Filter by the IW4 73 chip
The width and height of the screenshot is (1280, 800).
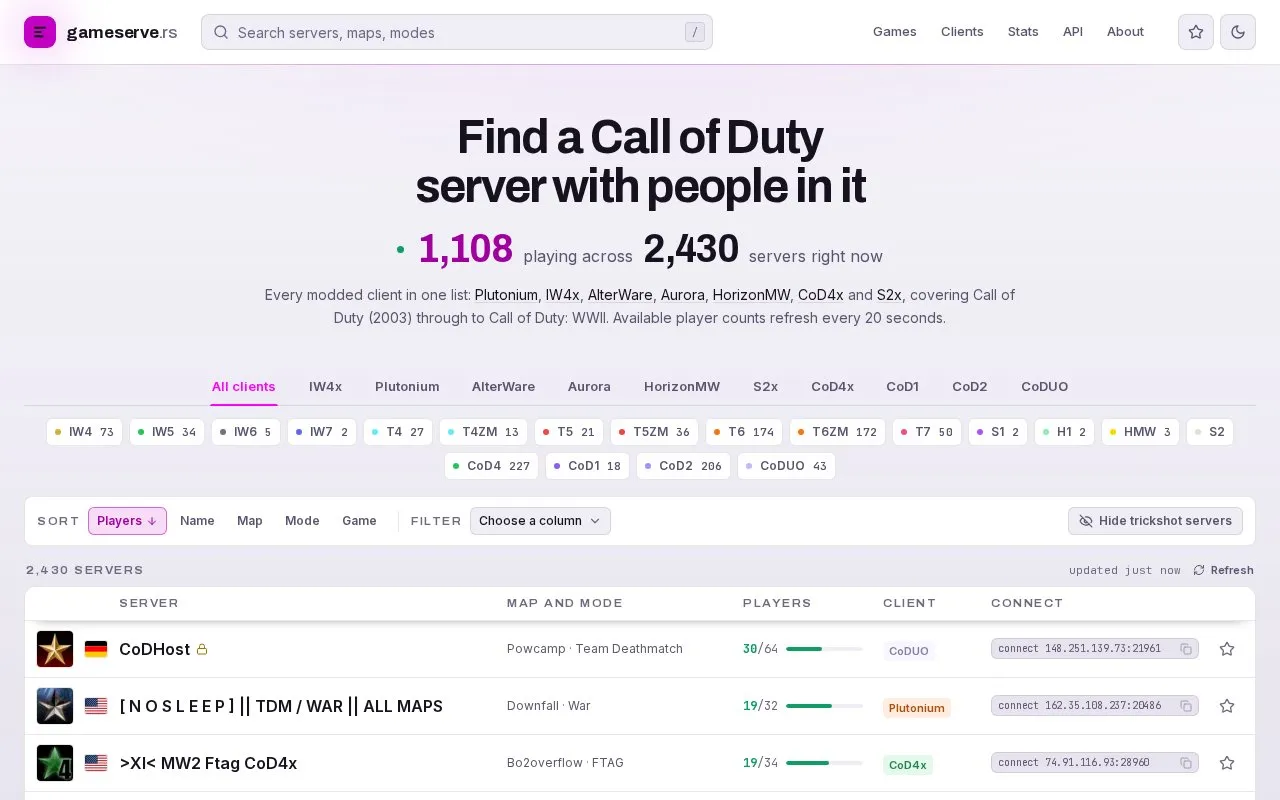coord(84,432)
